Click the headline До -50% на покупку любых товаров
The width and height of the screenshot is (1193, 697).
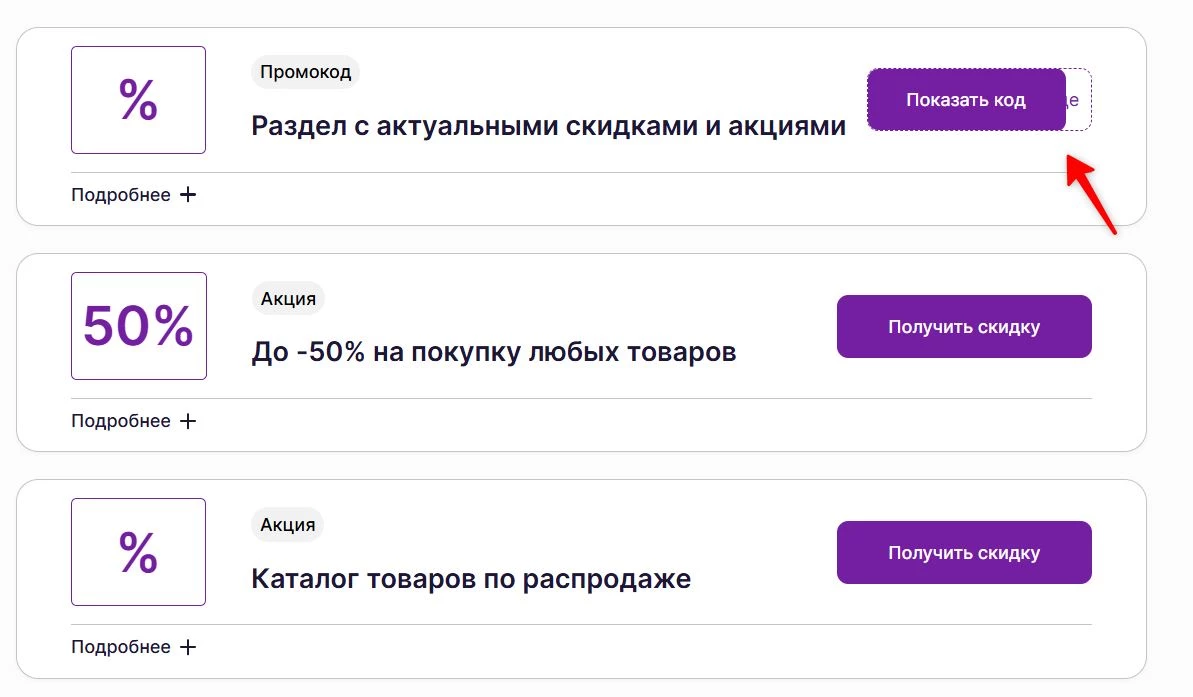[494, 352]
